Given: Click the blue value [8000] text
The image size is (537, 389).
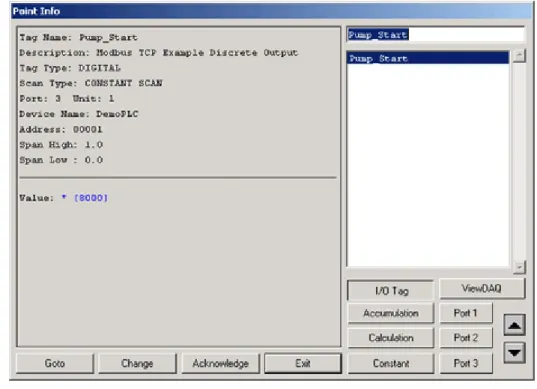Looking at the screenshot, I should [91, 198].
